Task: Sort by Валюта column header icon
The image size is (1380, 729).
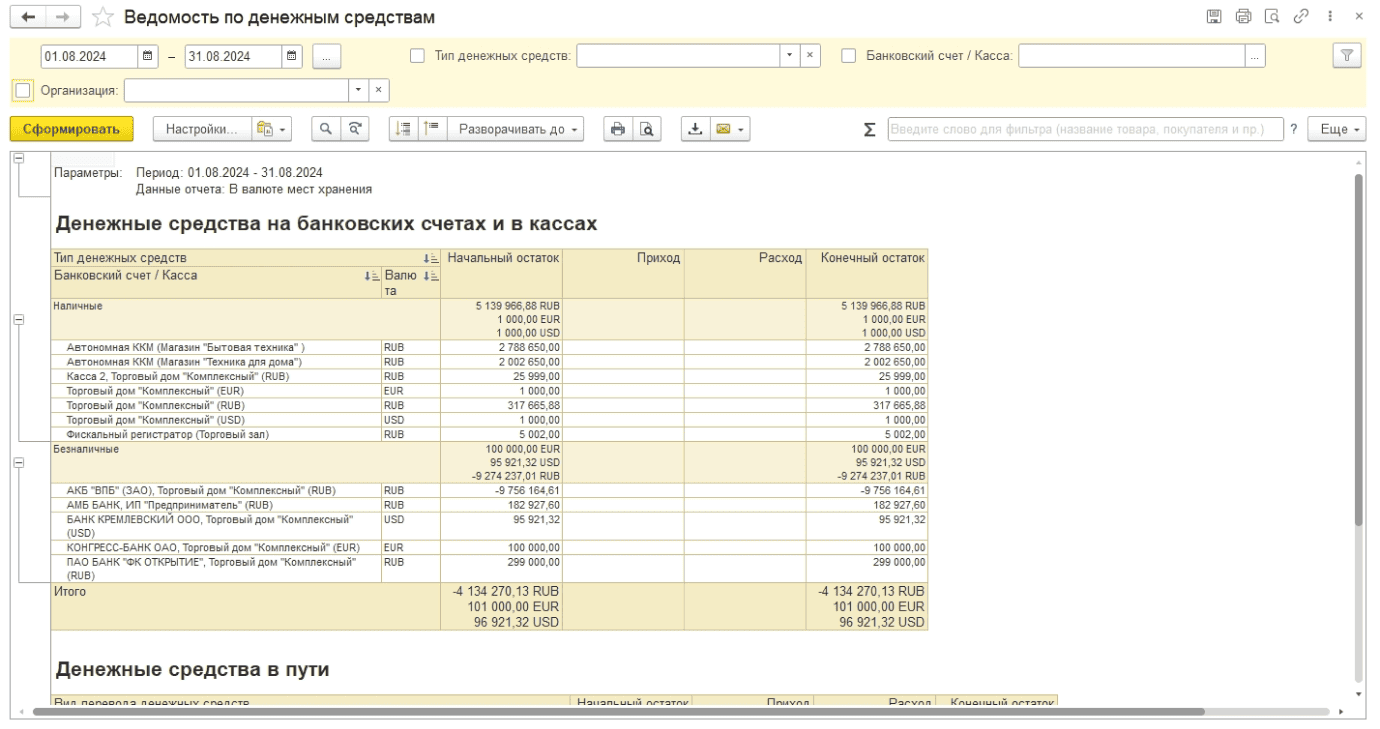Action: pos(431,276)
